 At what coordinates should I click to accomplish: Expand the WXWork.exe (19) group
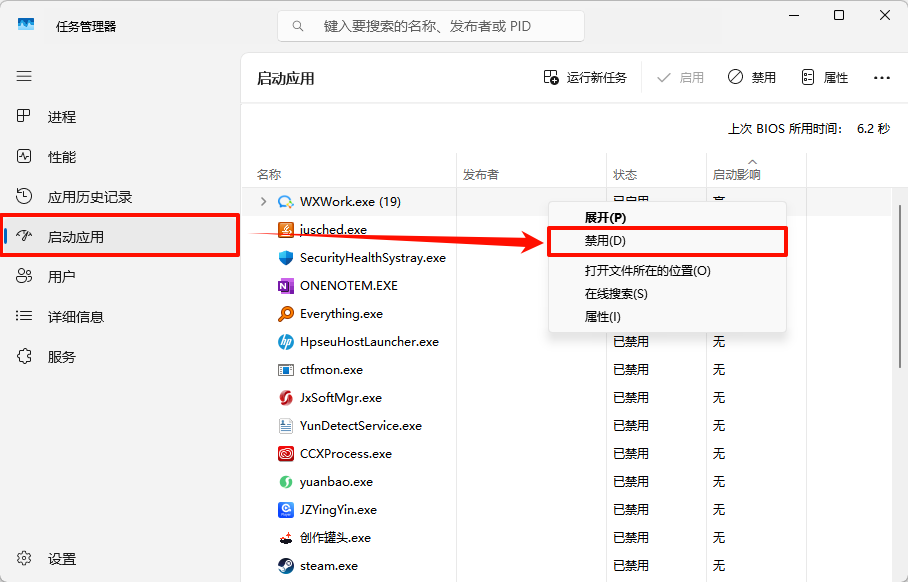pos(264,202)
